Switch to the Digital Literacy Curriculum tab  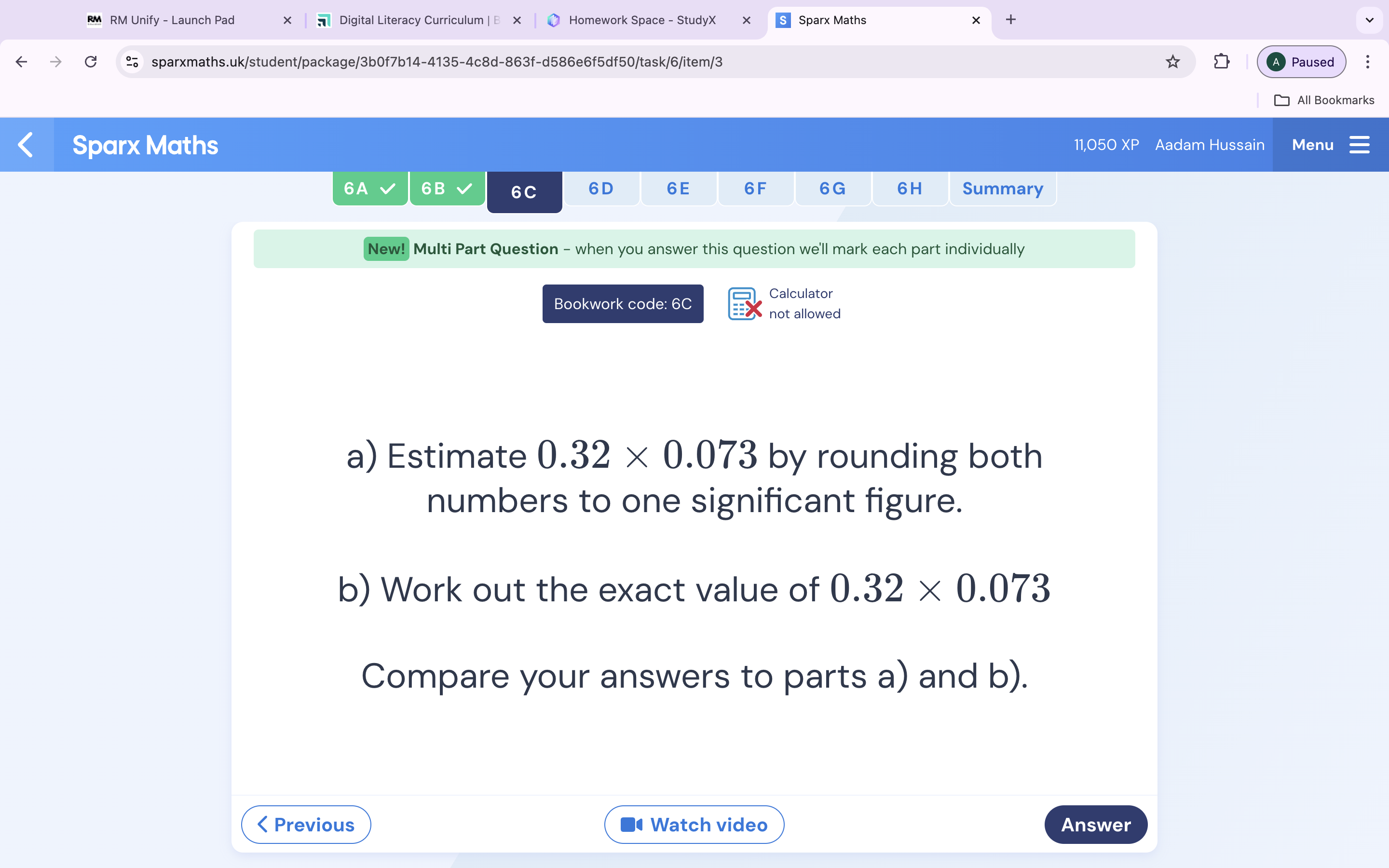point(419,20)
